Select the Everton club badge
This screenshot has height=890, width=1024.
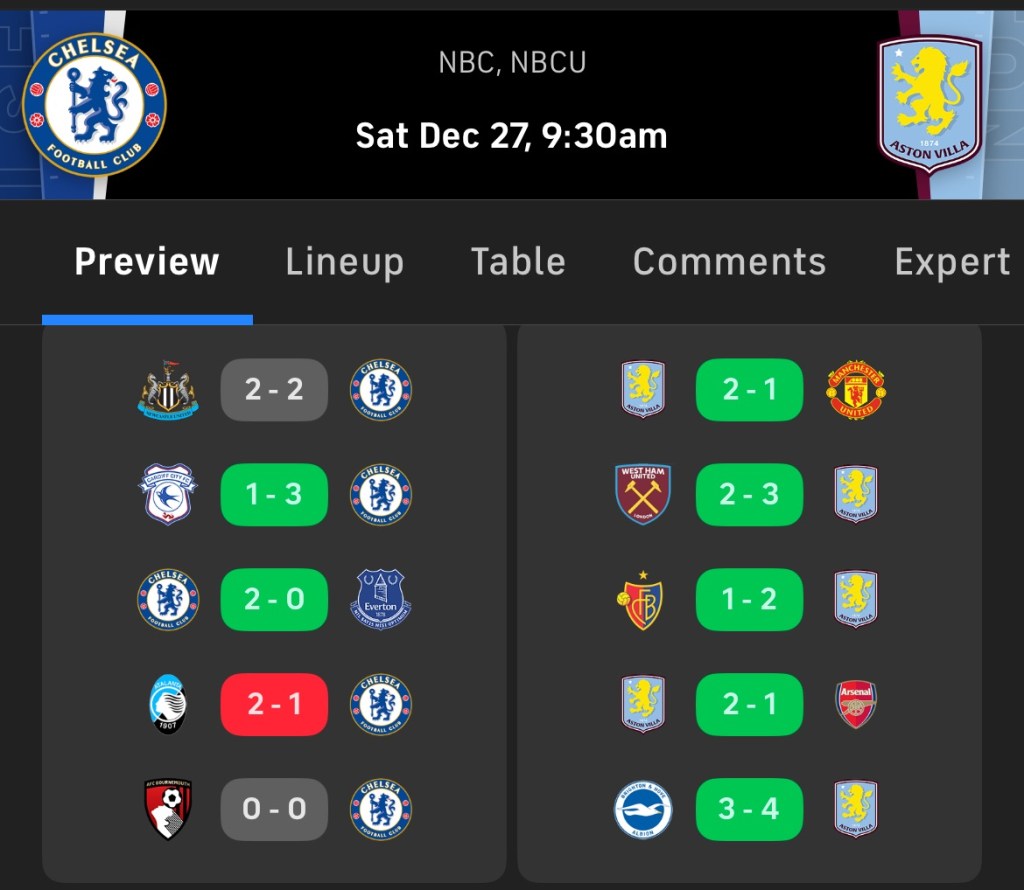pyautogui.click(x=380, y=599)
